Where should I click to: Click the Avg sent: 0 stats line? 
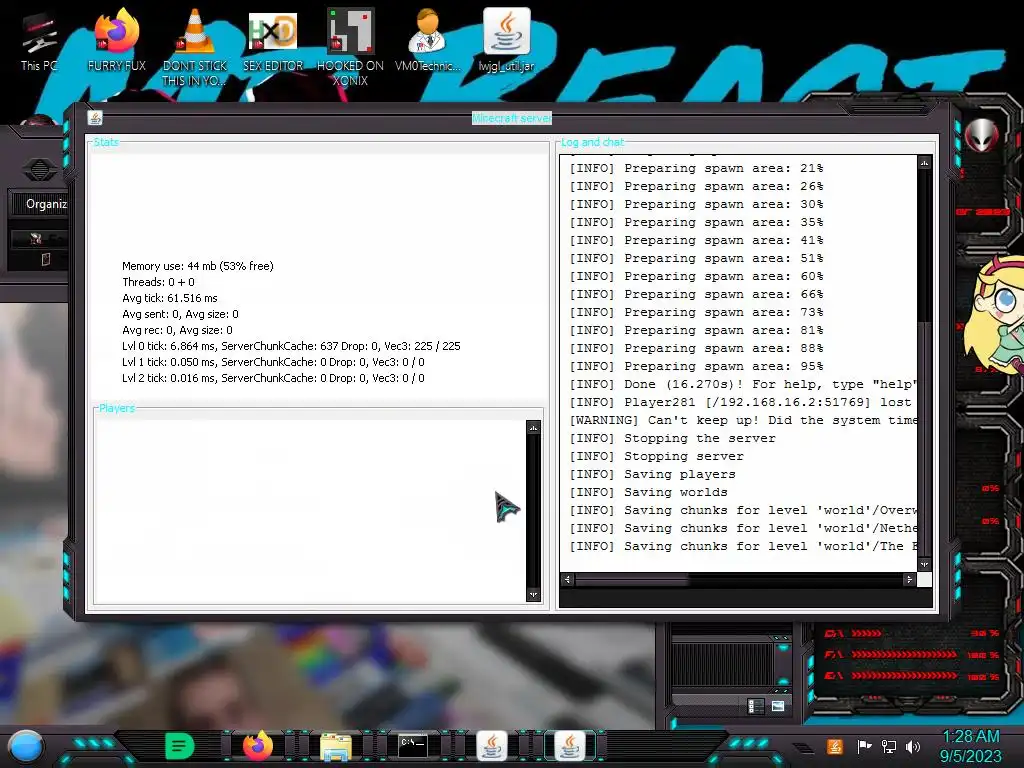(180, 314)
